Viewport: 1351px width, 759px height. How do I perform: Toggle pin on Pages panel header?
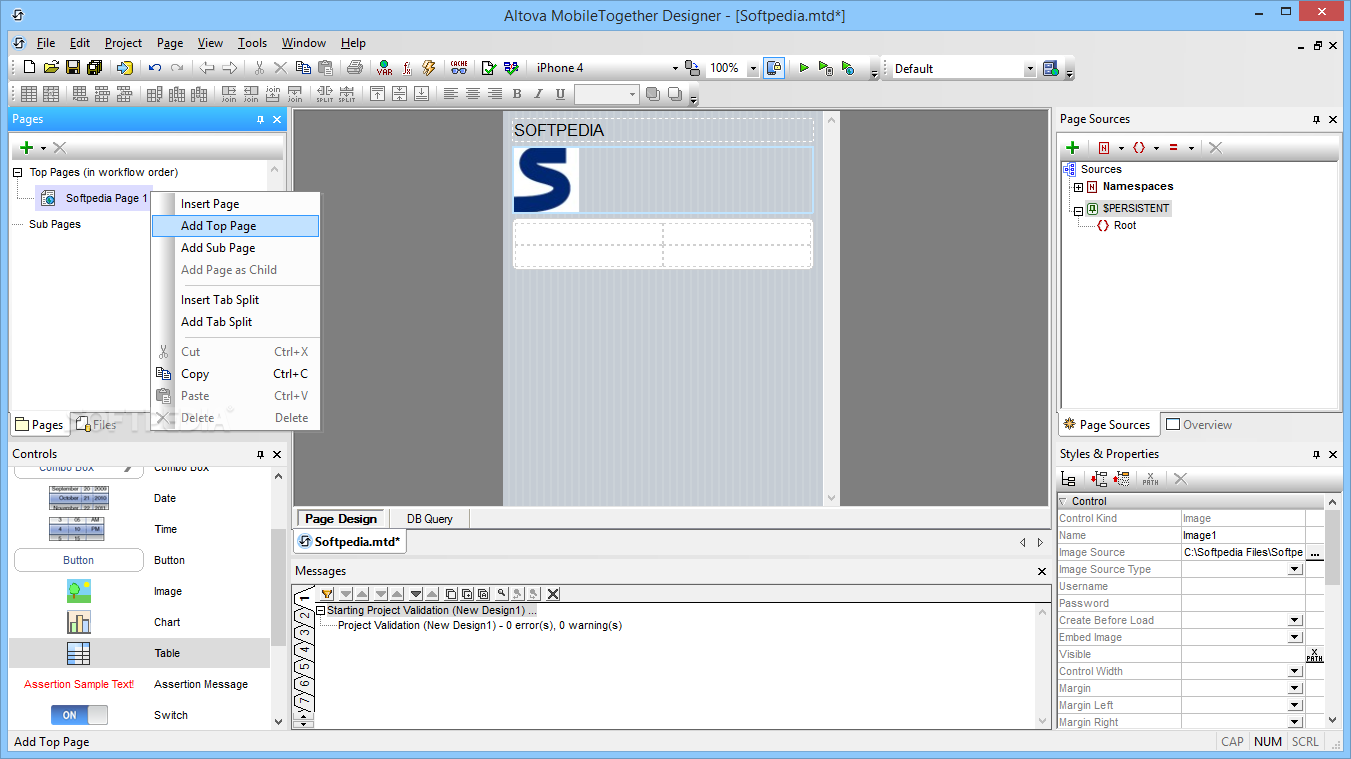261,119
